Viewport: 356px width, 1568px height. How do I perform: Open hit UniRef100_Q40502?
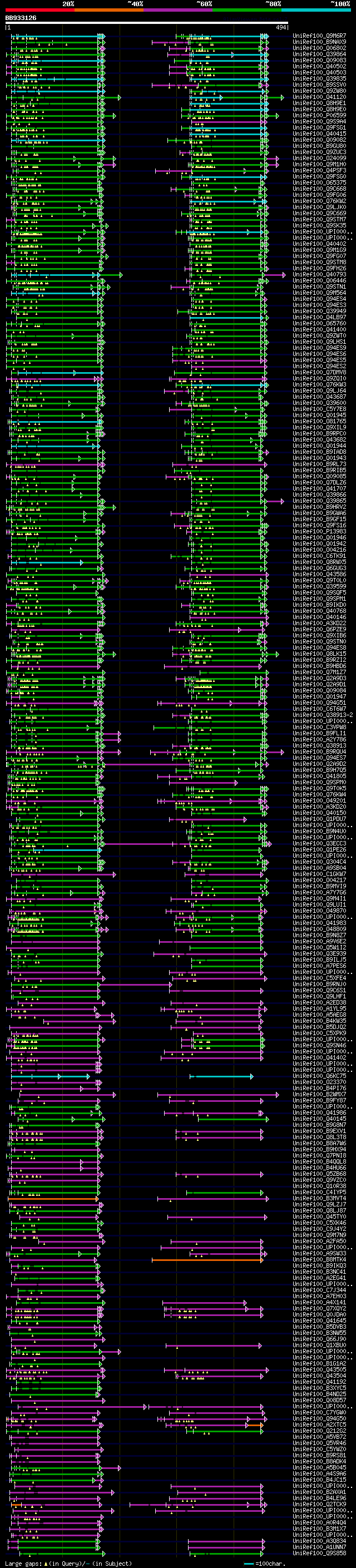point(319,66)
